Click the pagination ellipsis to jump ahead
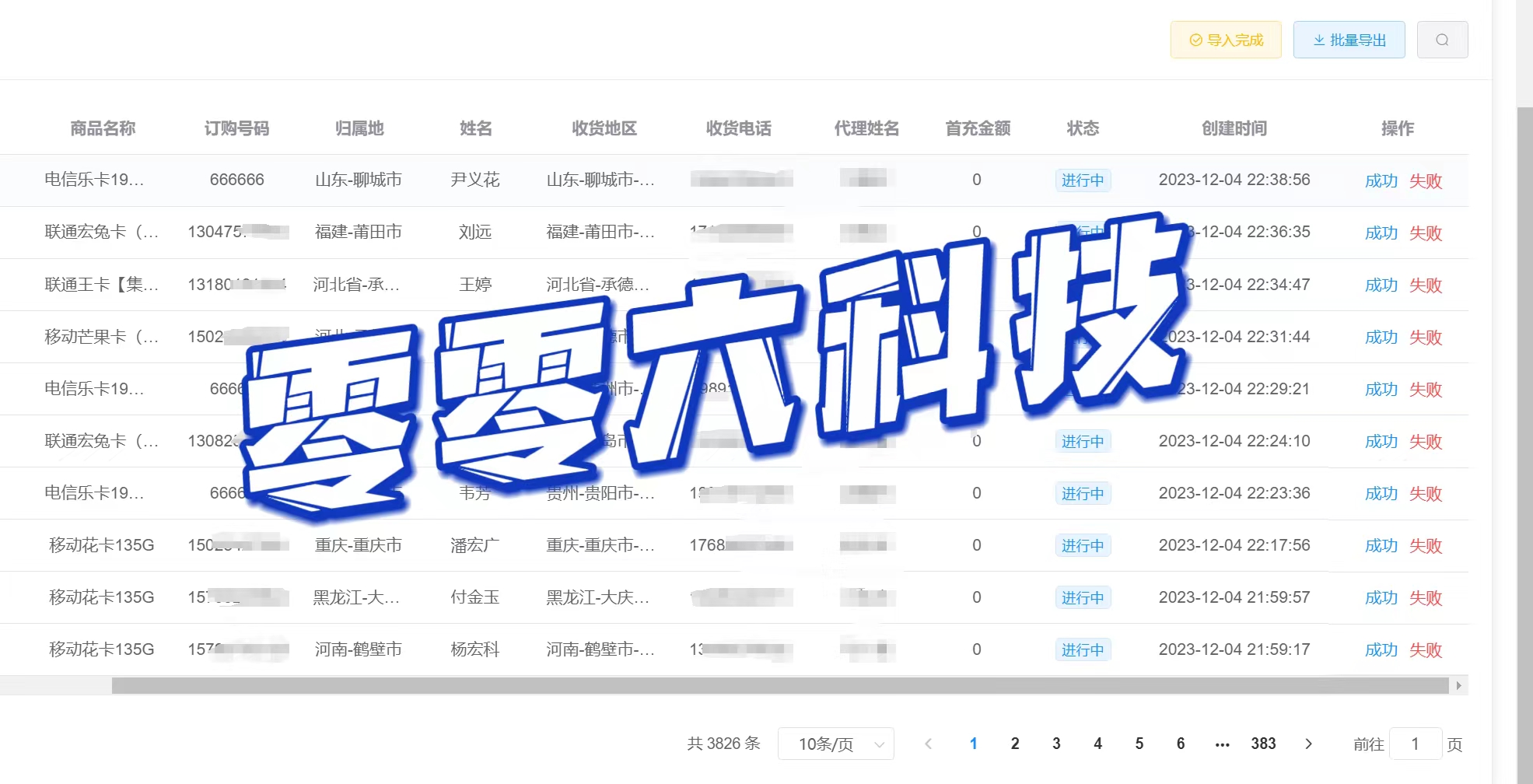The width and height of the screenshot is (1533, 784). [x=1222, y=744]
